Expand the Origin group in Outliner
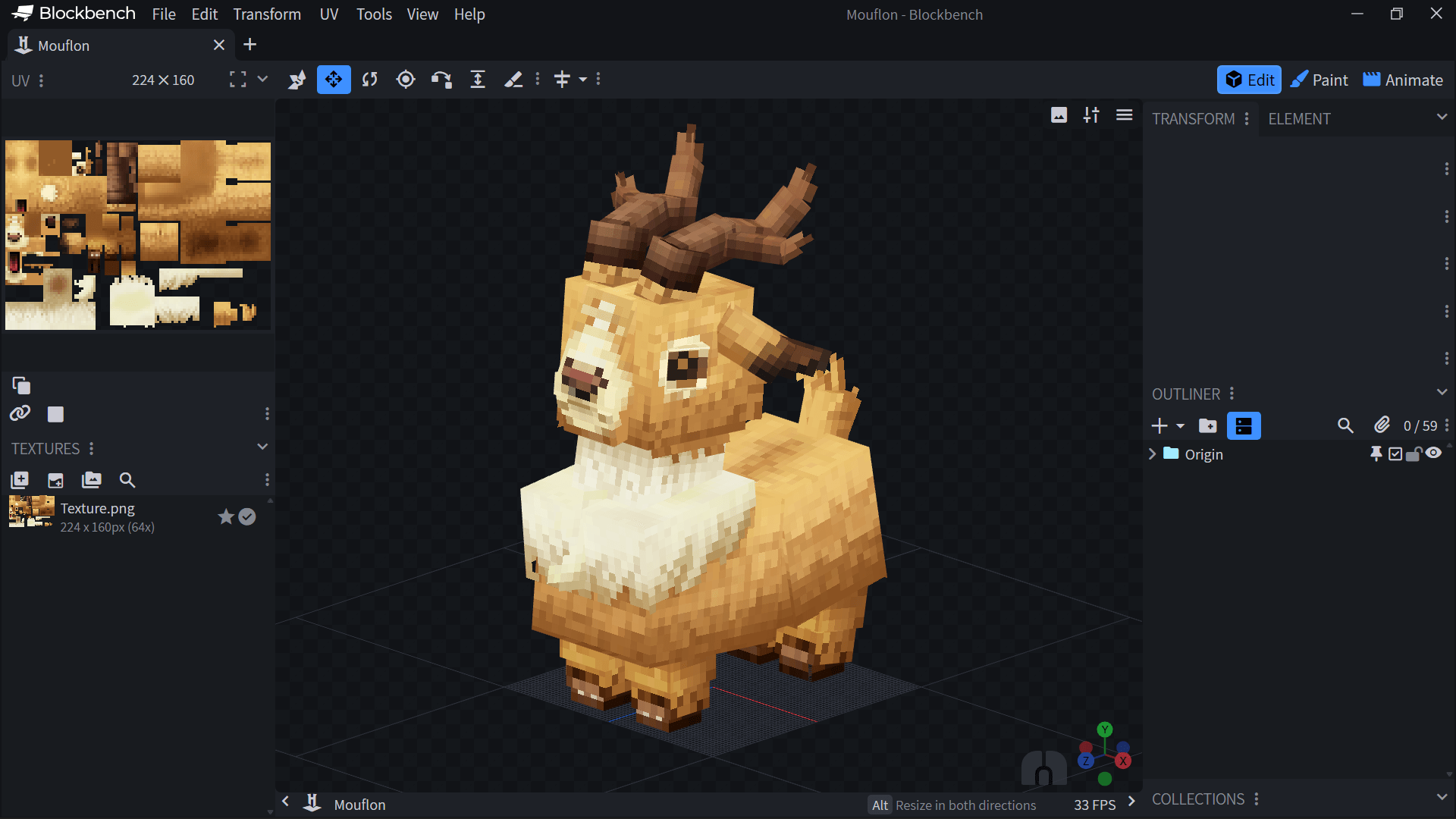 click(1152, 454)
